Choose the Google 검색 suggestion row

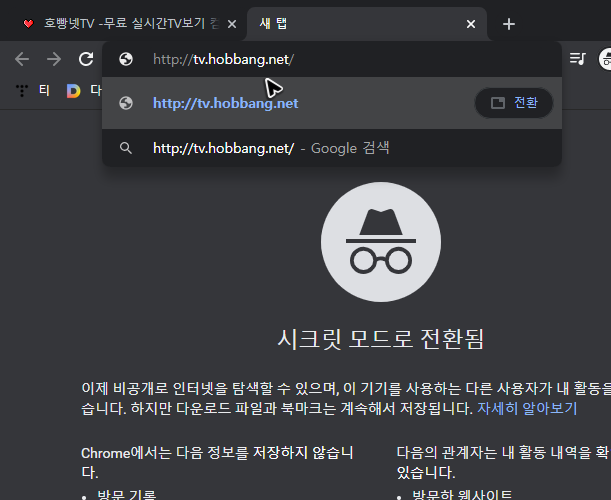(x=332, y=148)
